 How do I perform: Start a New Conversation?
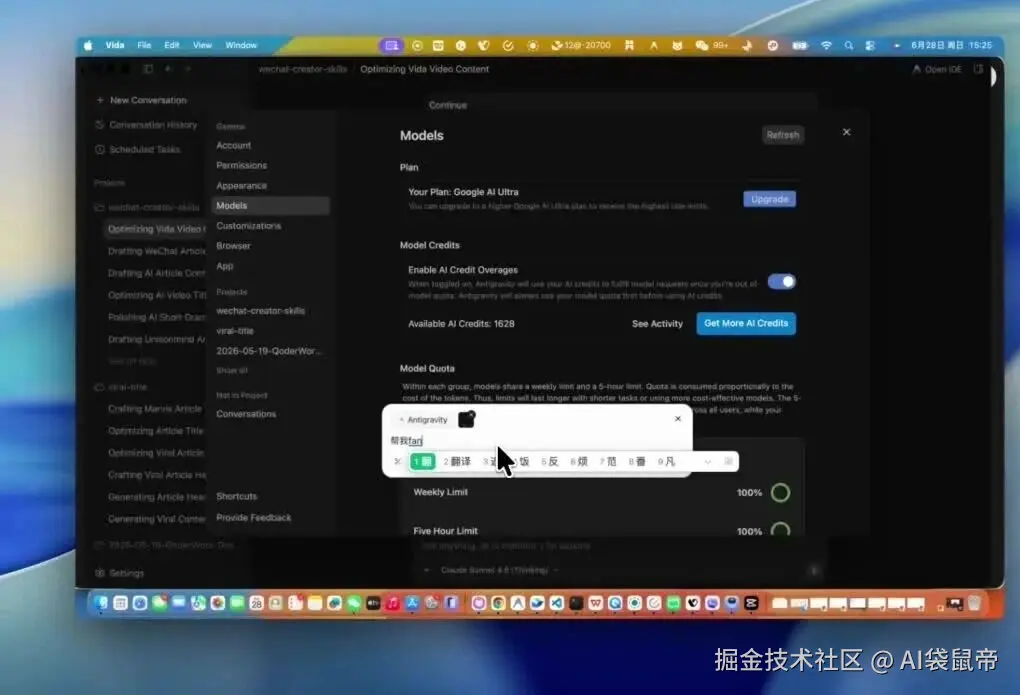point(141,100)
